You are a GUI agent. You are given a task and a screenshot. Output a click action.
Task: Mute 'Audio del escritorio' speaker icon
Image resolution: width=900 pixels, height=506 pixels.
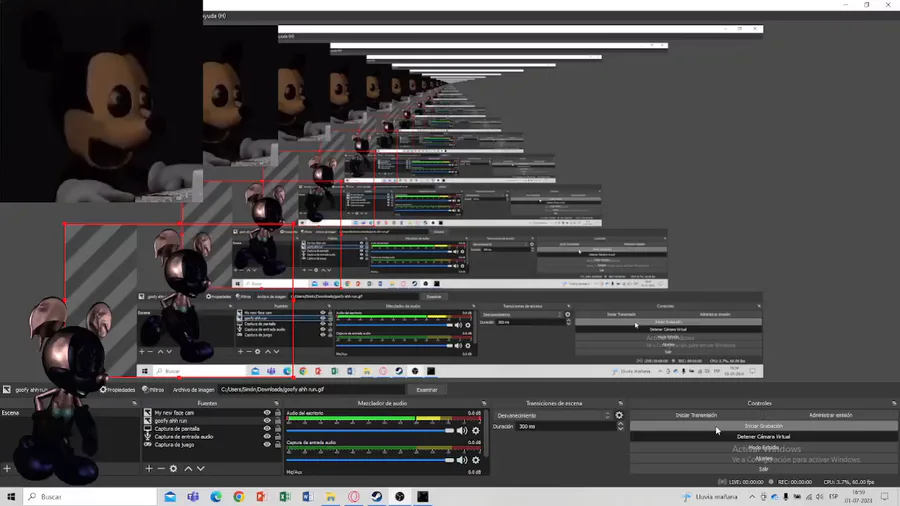461,430
